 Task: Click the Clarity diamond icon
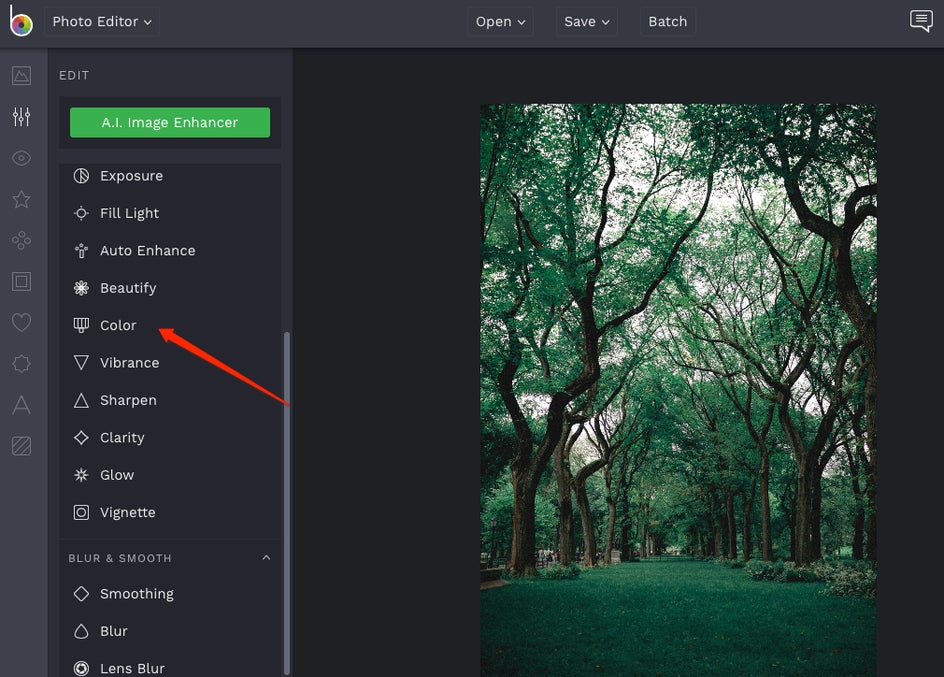81,437
